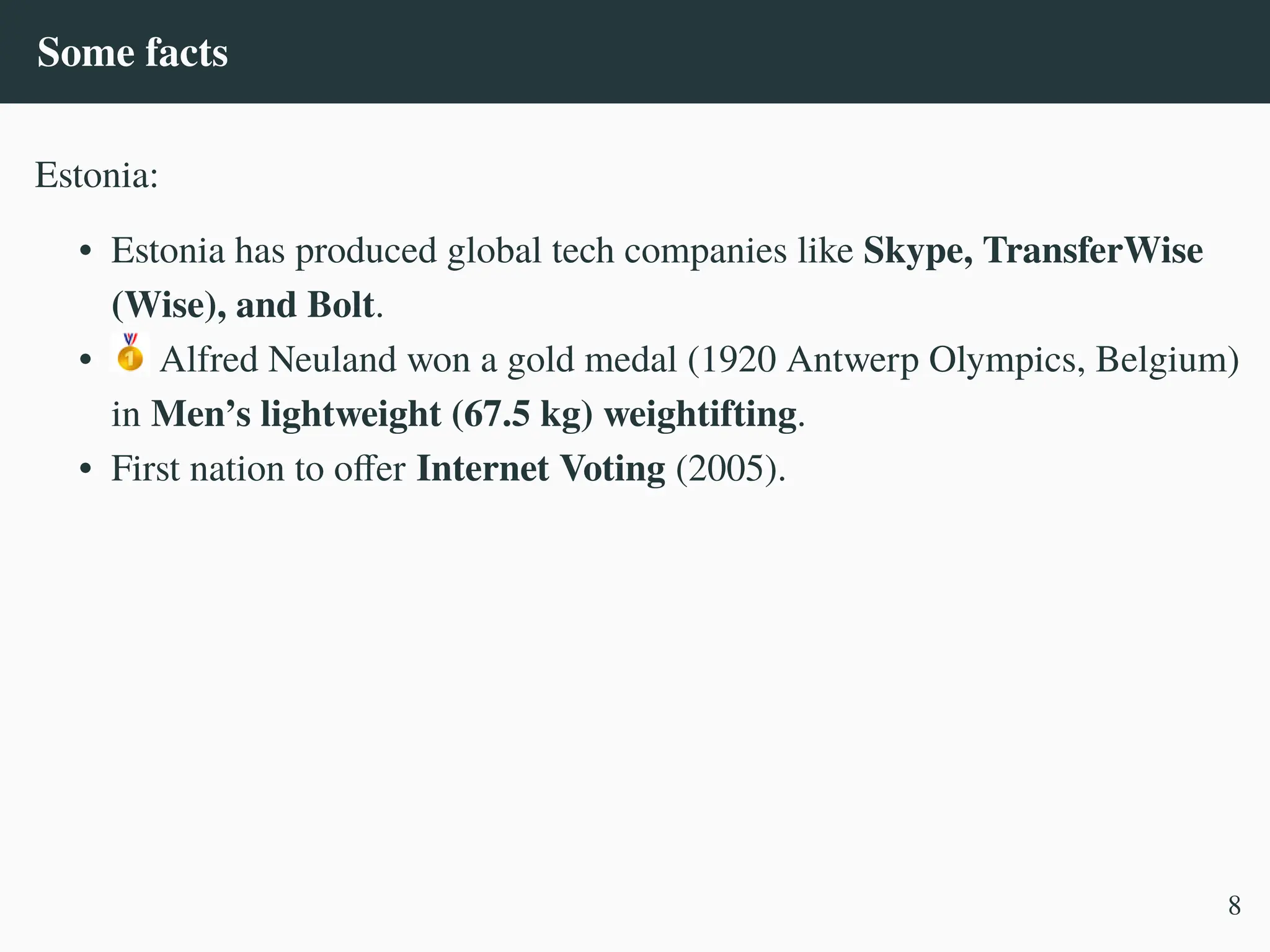Viewport: 1270px width, 952px height.
Task: Click the bullet dot before the medal
Action: click(86, 361)
